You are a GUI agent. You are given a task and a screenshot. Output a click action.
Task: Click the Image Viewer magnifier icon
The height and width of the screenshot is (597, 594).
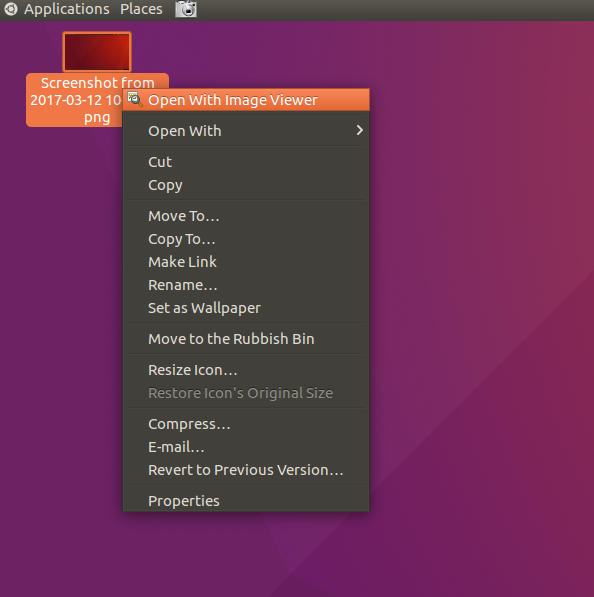(135, 99)
